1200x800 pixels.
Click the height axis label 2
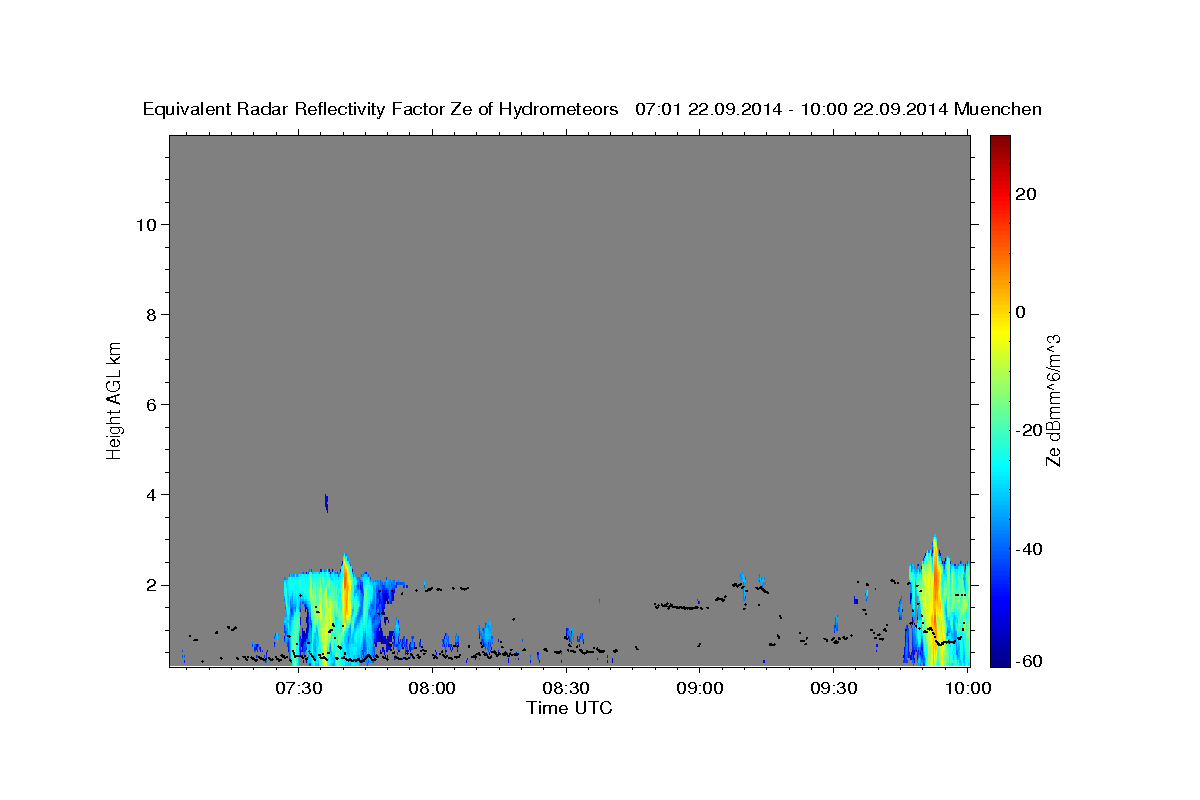click(151, 584)
